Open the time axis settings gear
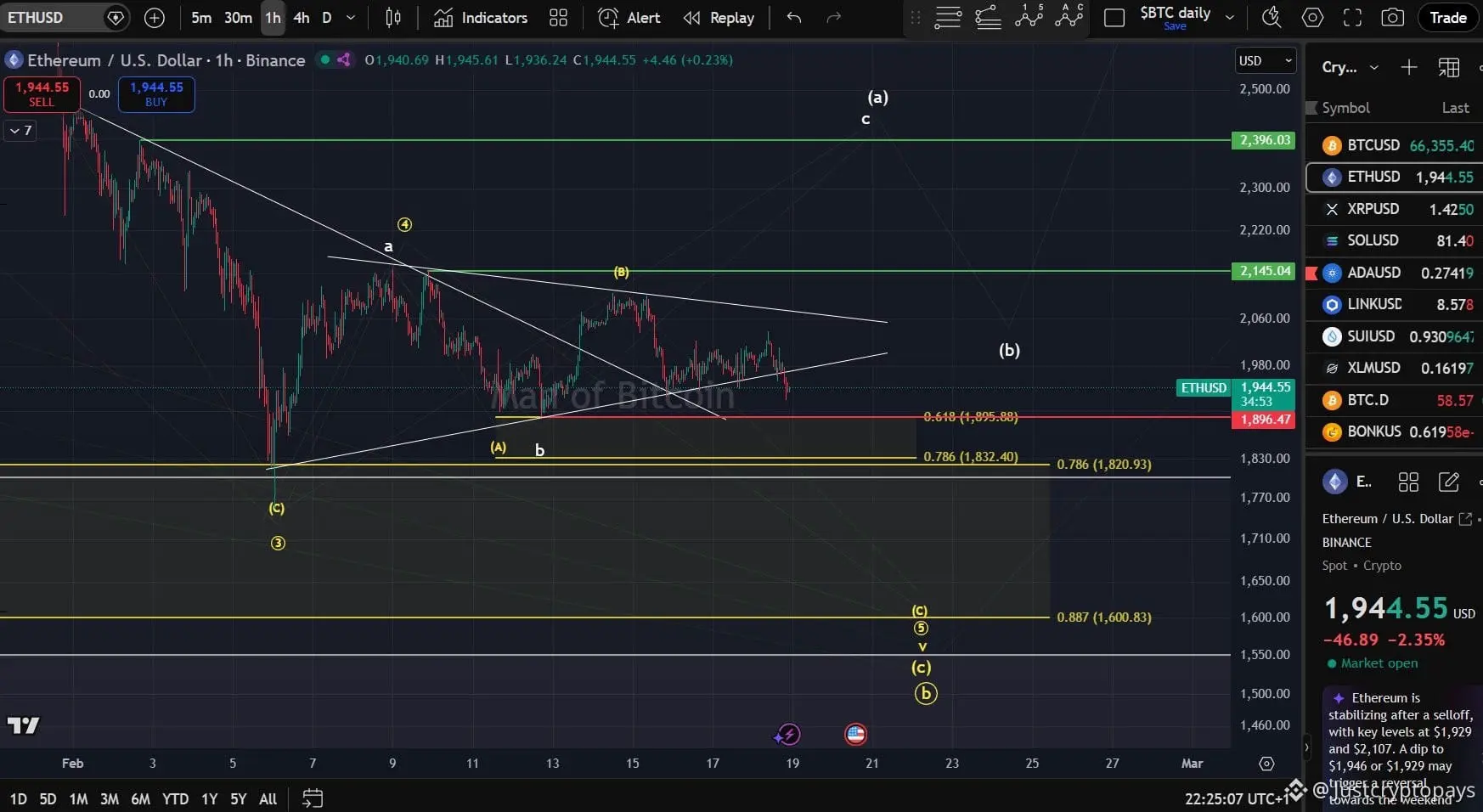 pos(1266,764)
